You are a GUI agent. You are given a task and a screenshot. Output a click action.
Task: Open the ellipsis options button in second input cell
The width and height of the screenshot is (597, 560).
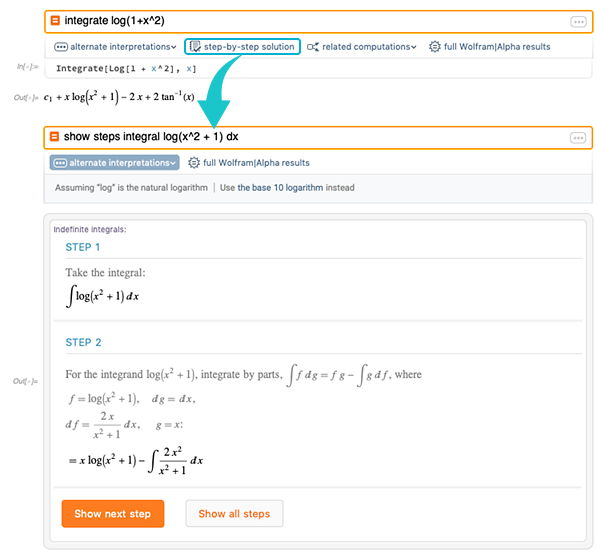point(578,138)
